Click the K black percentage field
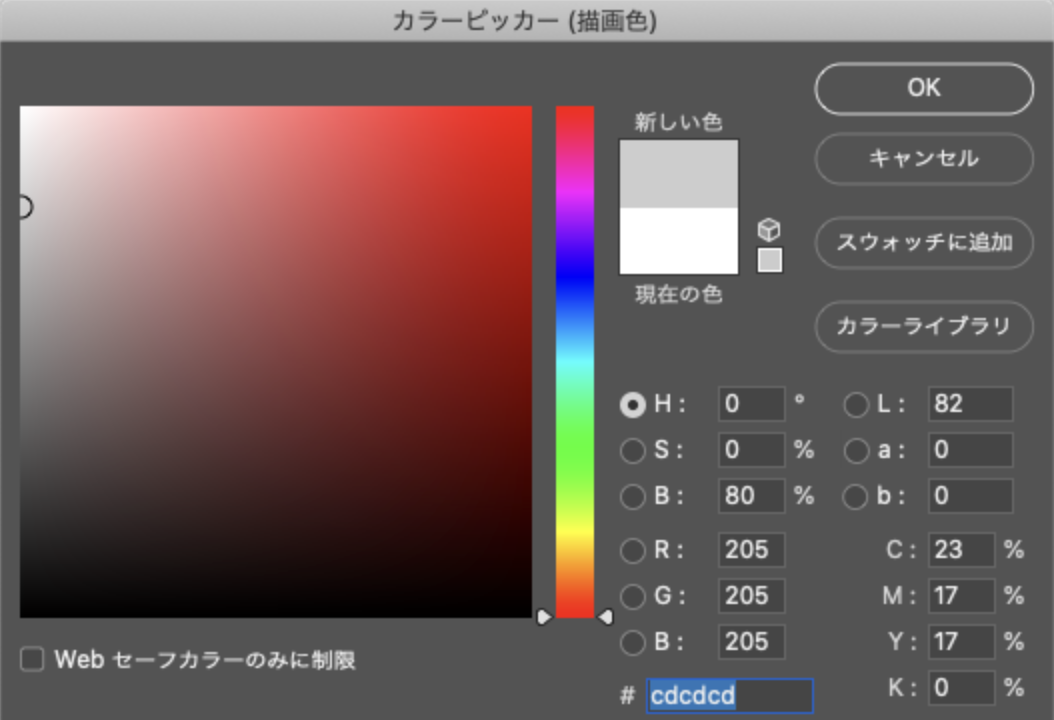This screenshot has height=720, width=1054. coord(961,688)
